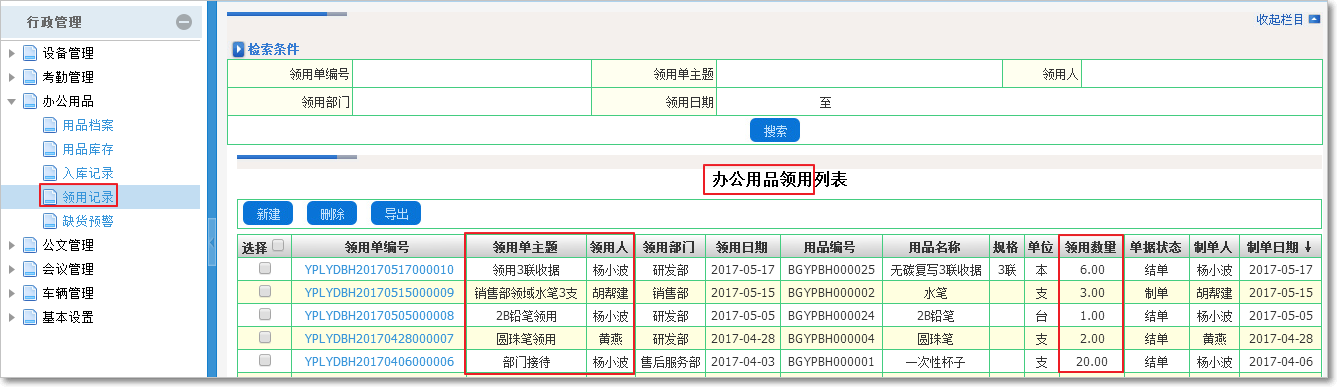Viewport: 1337px width, 387px height.
Task: Open record YPLYDBH20170515000009 link
Action: coord(379,293)
